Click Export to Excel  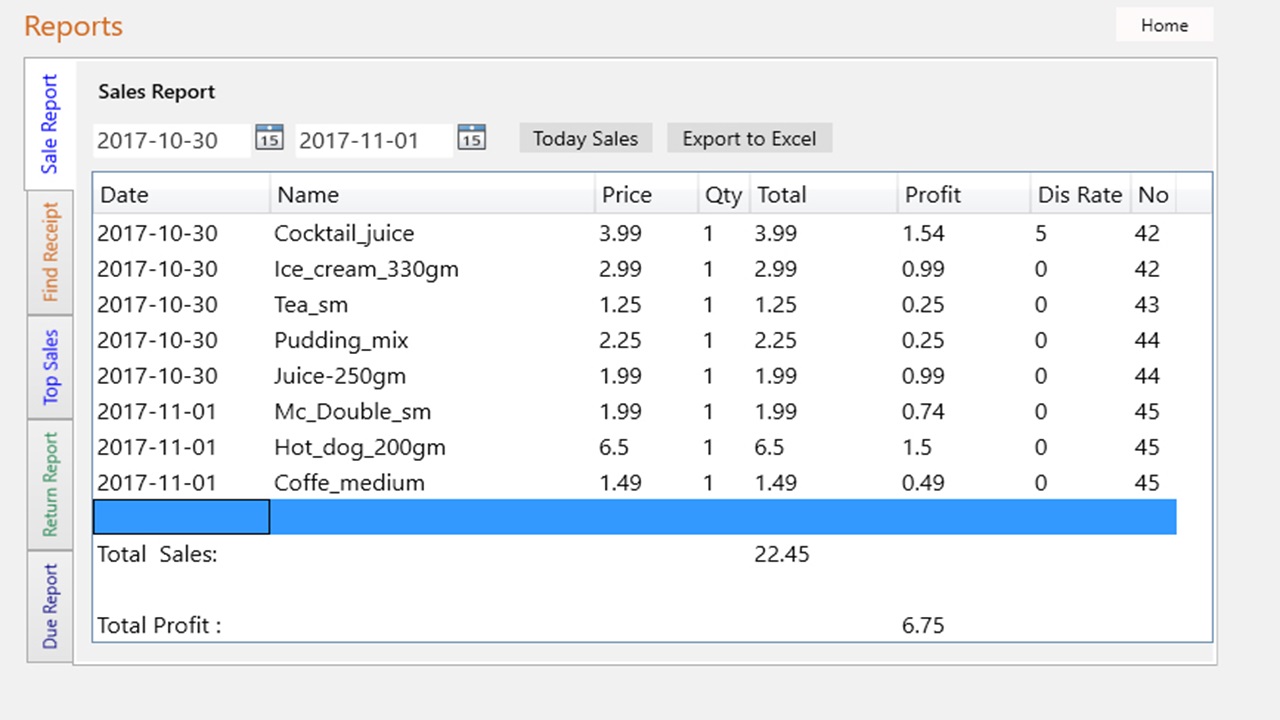click(749, 139)
